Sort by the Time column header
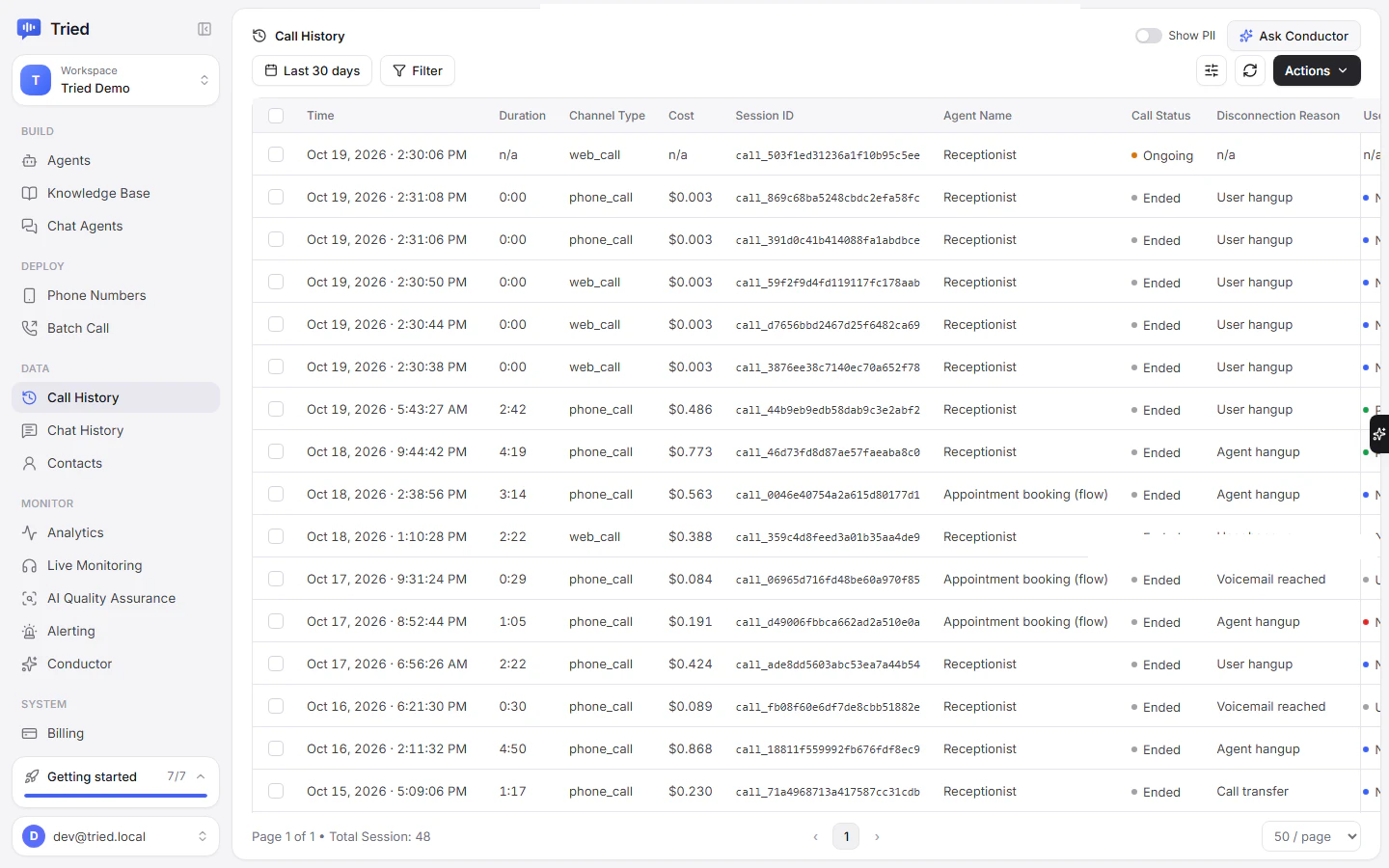Screen dimensions: 1389x868 pyautogui.click(x=320, y=116)
